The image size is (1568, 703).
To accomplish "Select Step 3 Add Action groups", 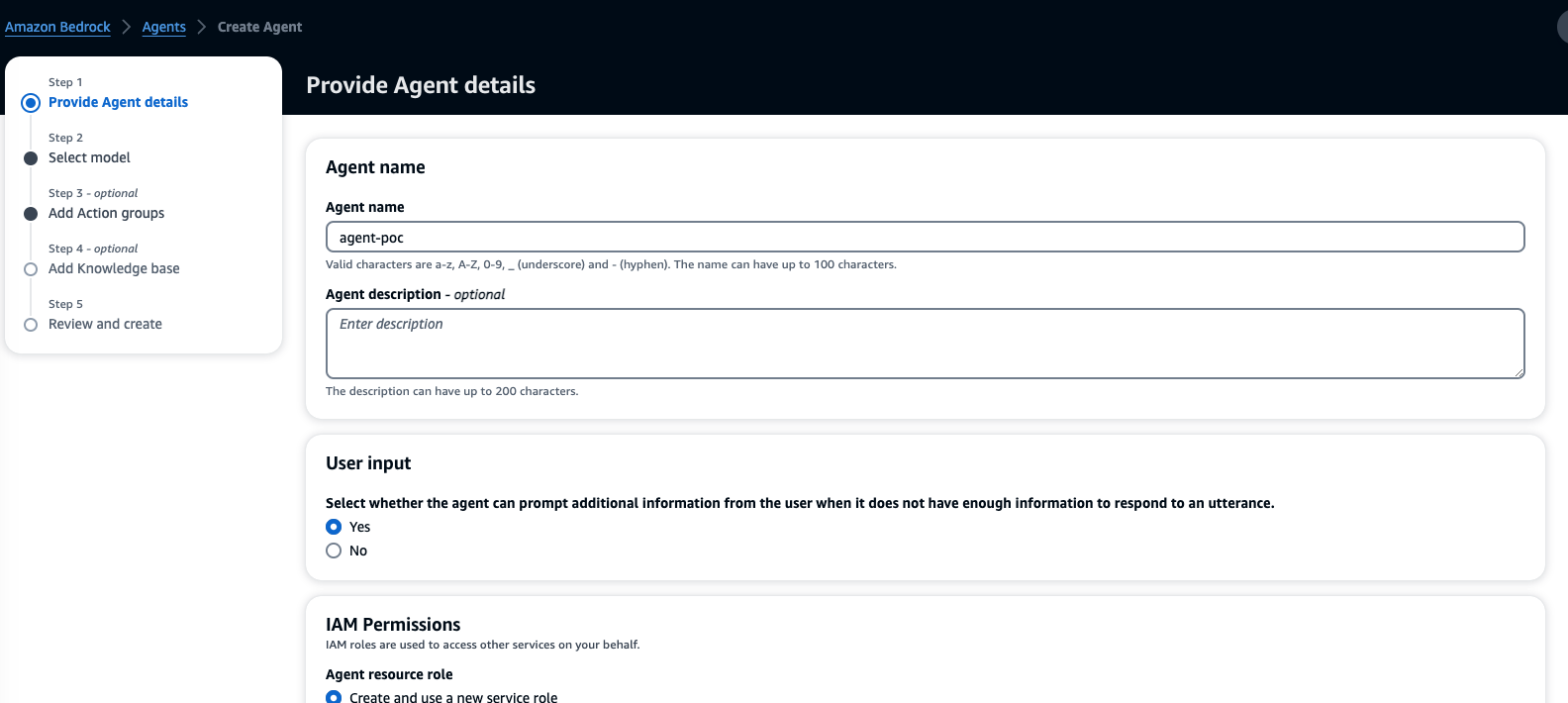I will [x=106, y=213].
